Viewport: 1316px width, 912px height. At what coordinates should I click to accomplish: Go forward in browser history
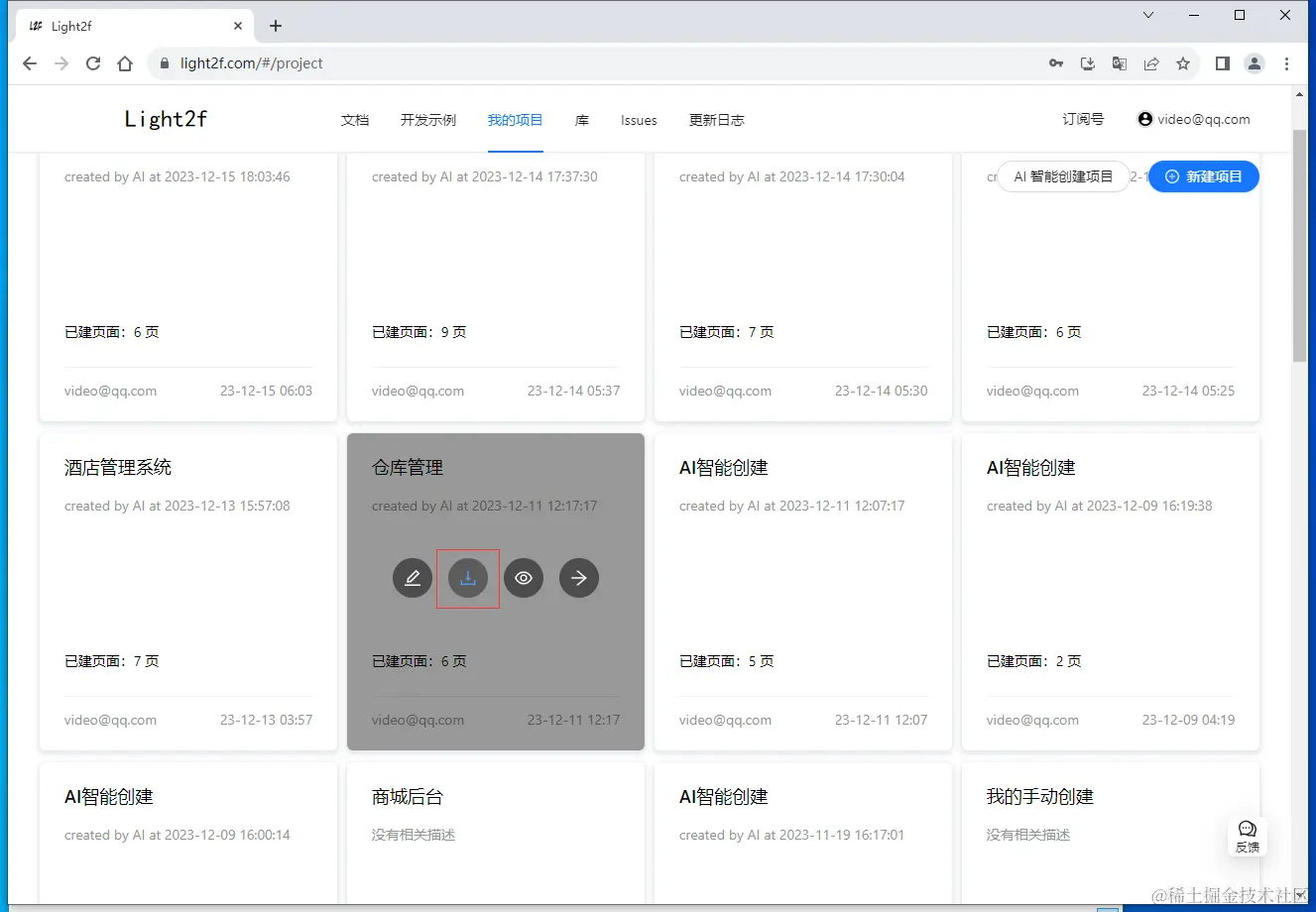tap(61, 63)
